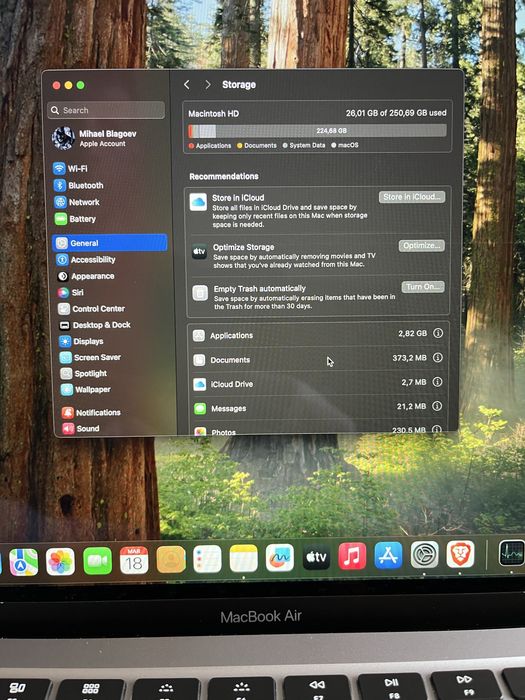Minimize the Storage settings window
Screen dimensions: 525x700
[x=68, y=85]
